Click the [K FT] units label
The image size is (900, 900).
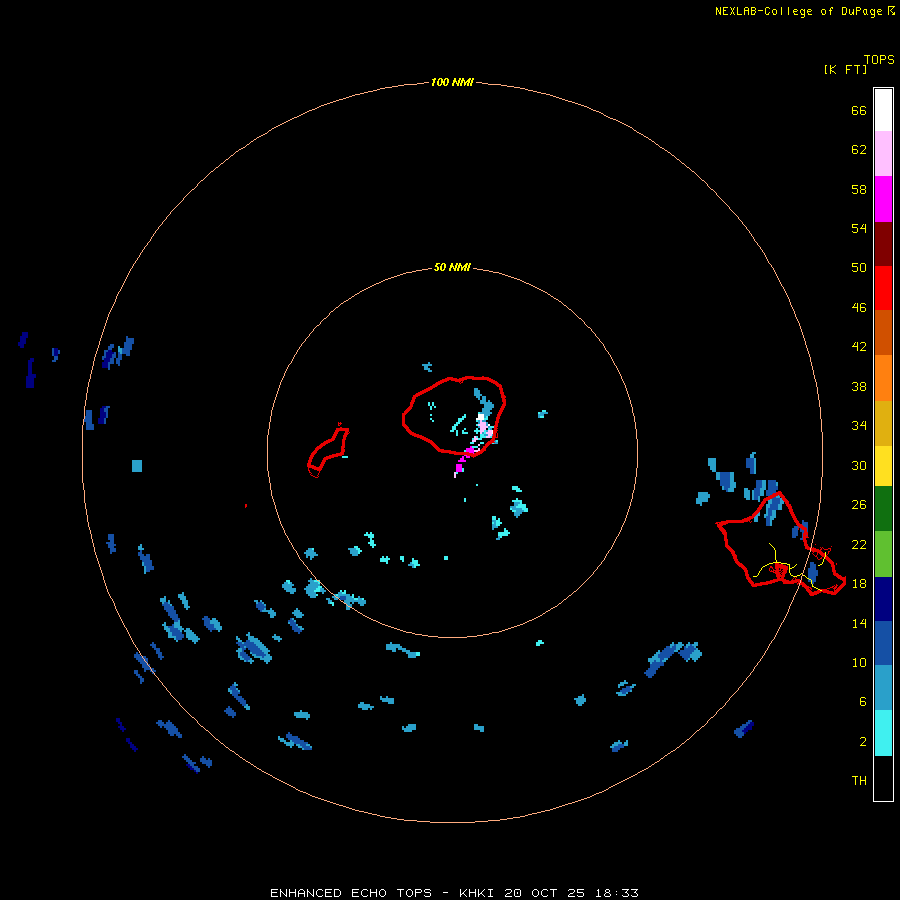845,70
